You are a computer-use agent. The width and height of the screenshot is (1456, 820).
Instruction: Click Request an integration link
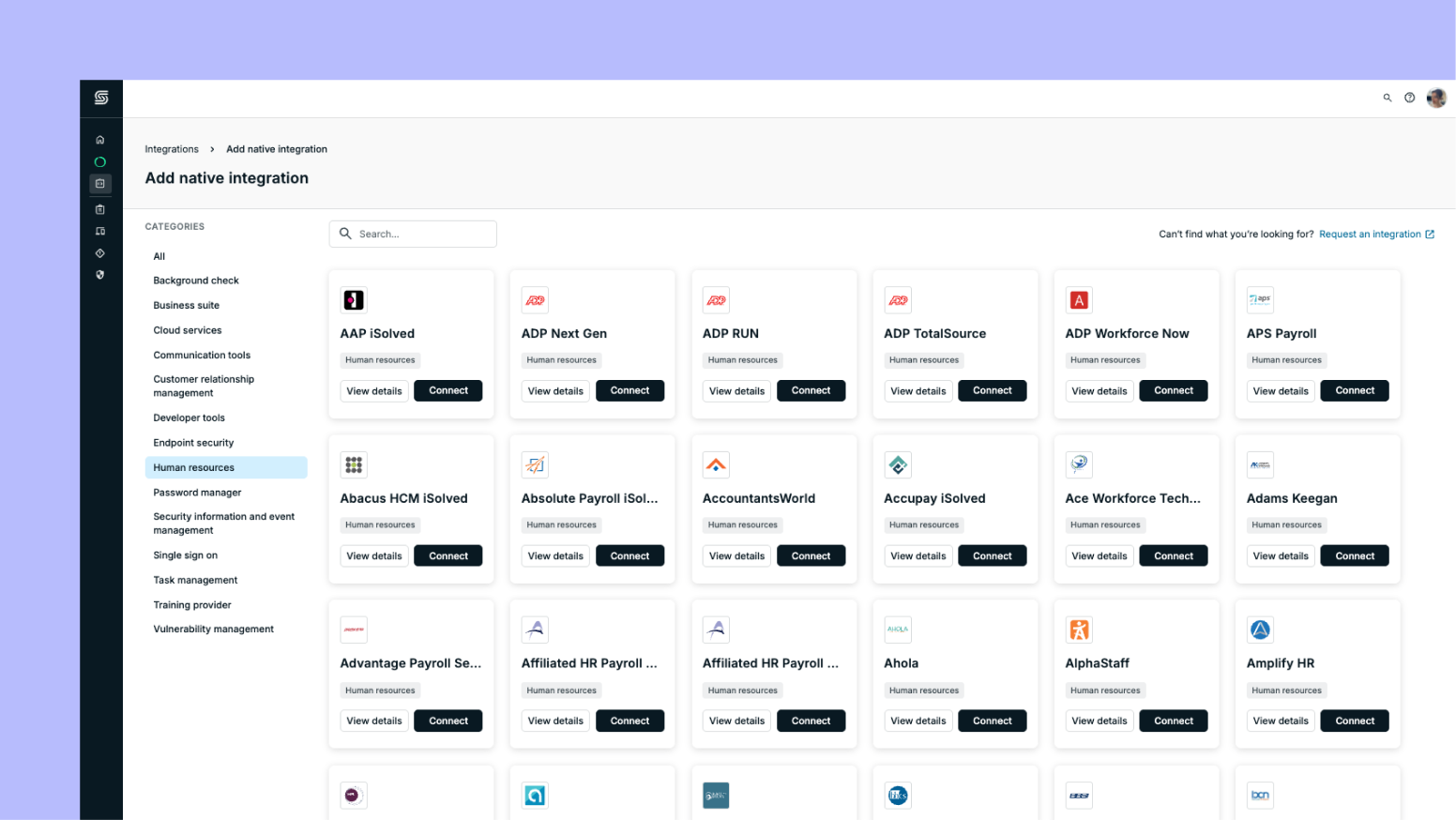point(1371,234)
